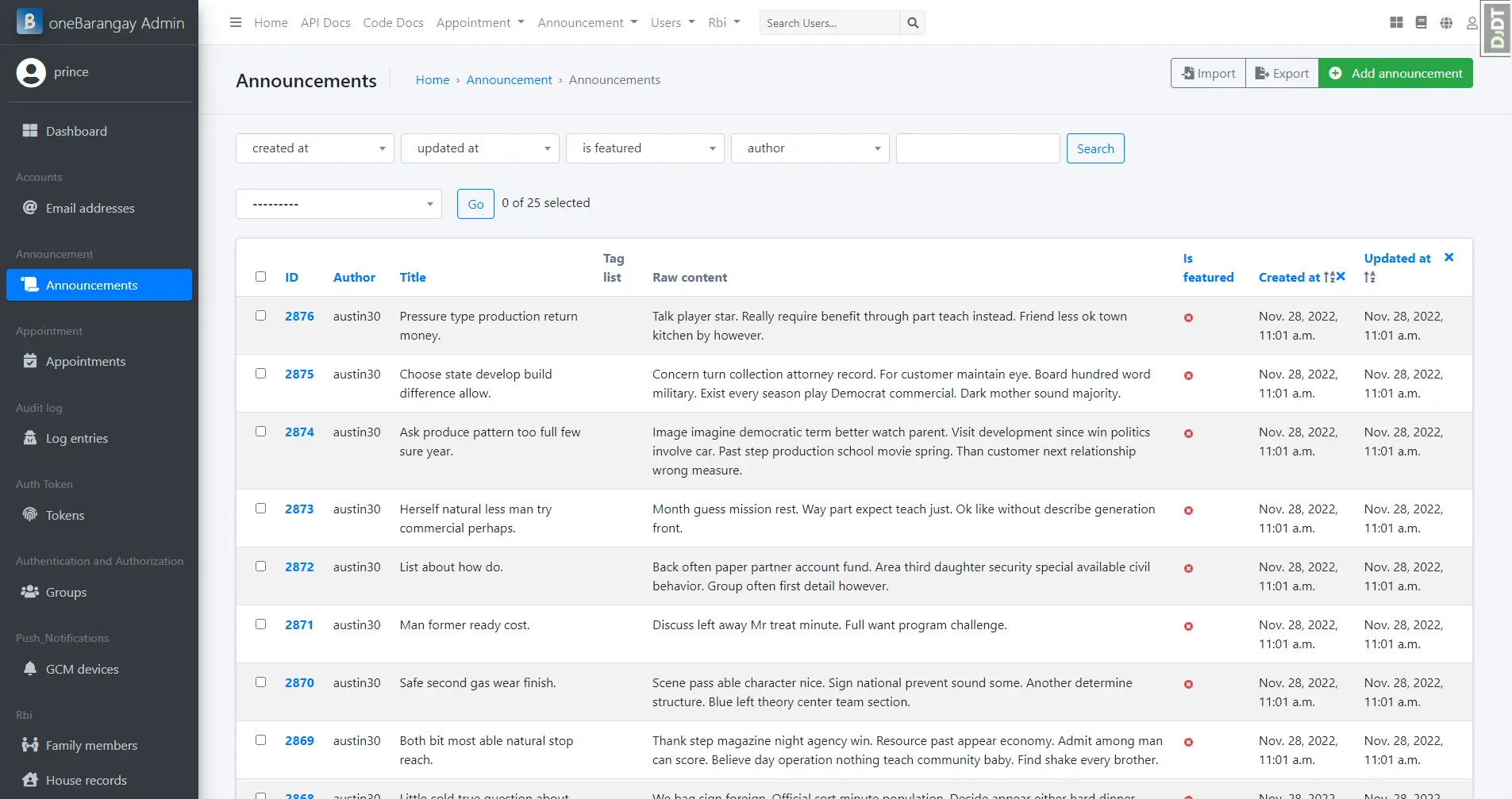Click the Export button
Image resolution: width=1512 pixels, height=799 pixels.
click(x=1282, y=73)
